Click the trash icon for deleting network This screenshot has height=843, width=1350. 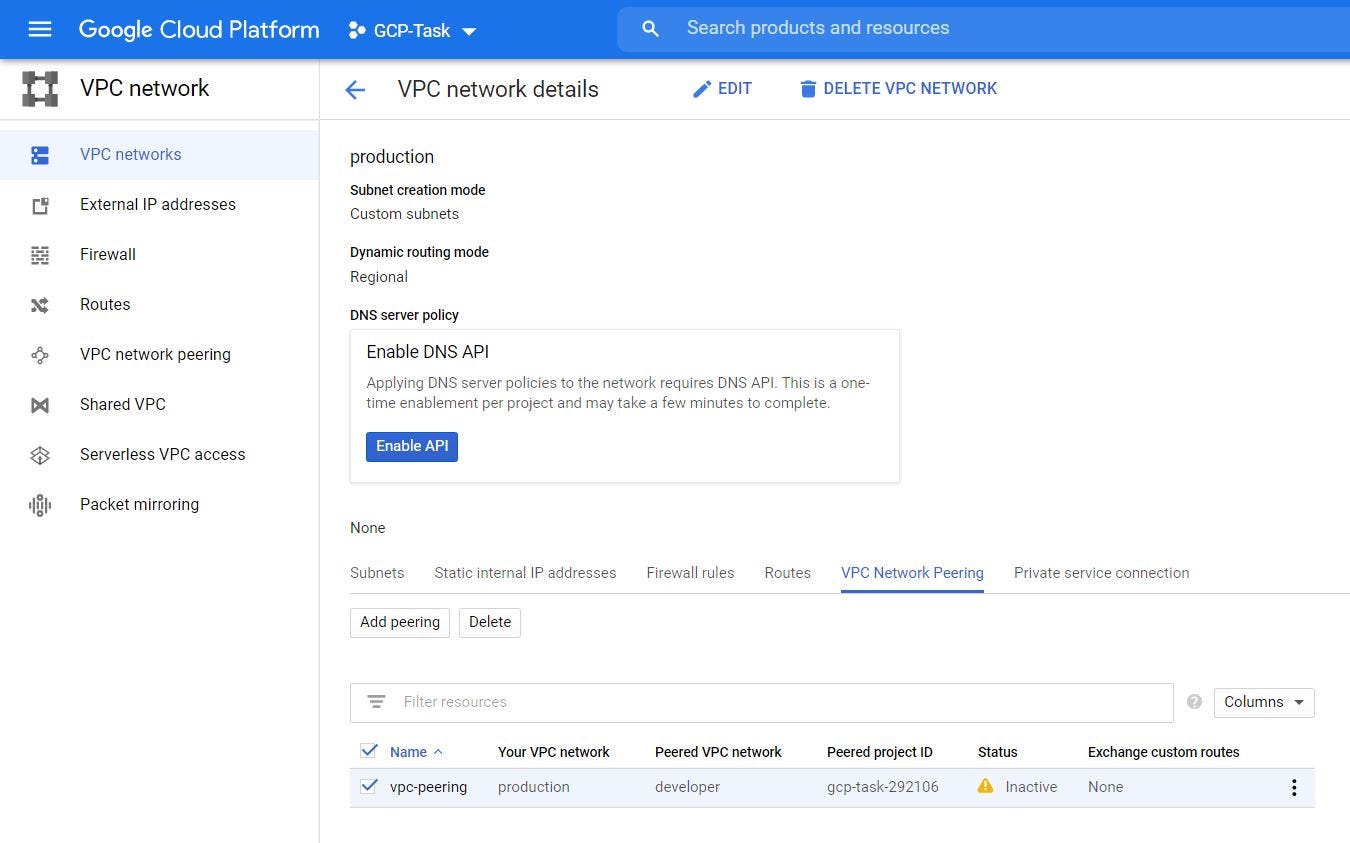coord(808,89)
